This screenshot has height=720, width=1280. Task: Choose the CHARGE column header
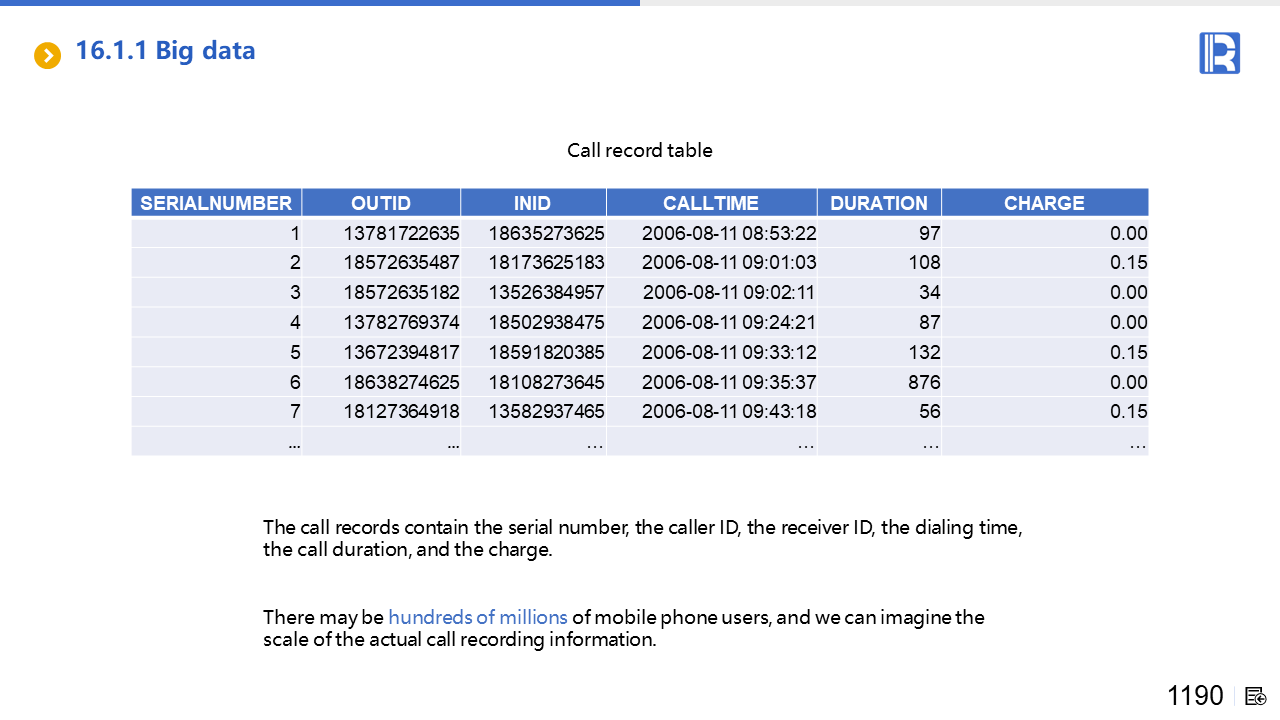(1043, 203)
